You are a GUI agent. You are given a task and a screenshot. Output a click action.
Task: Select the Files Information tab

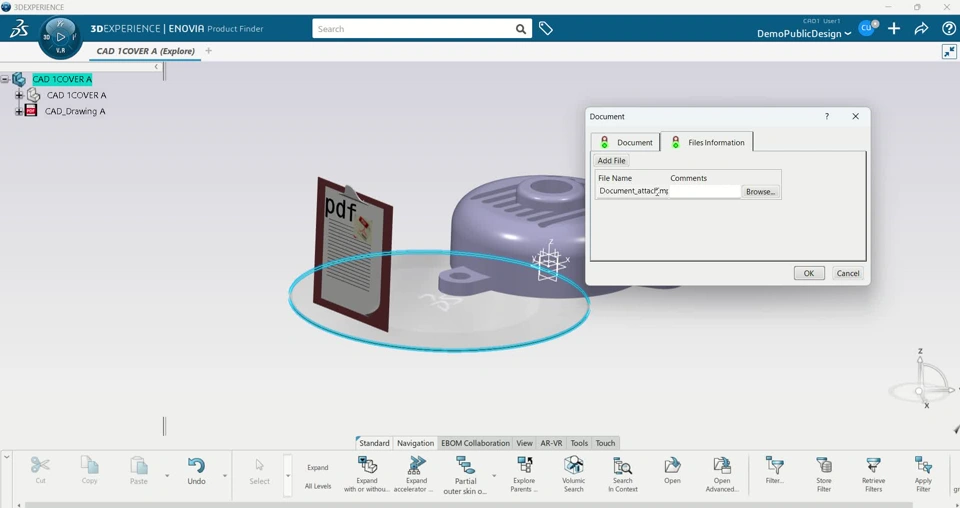pos(707,142)
